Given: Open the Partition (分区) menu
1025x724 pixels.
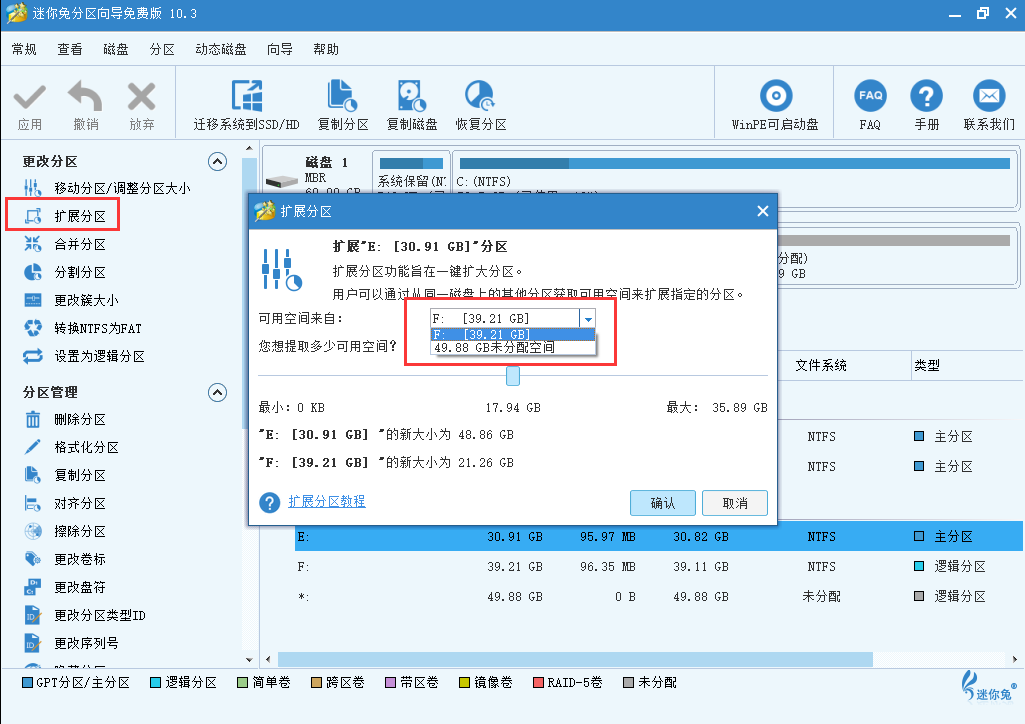Looking at the screenshot, I should [162, 50].
